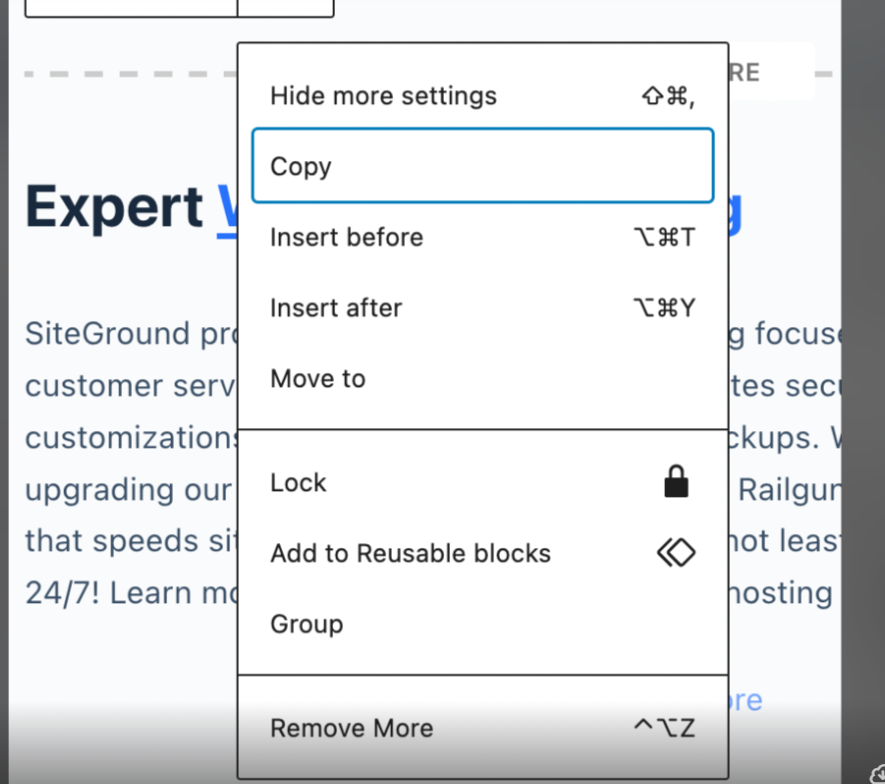This screenshot has width=885, height=784.
Task: Click the Reusable blocks diamond icon
Action: [676, 552]
